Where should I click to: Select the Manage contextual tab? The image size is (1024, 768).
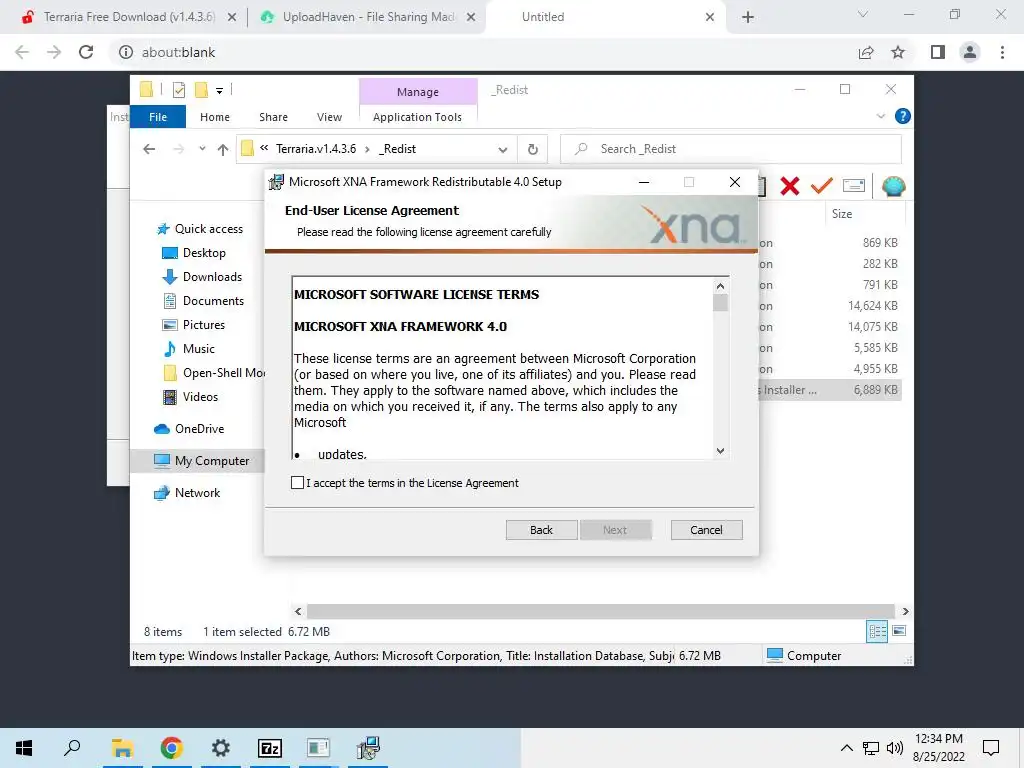click(x=418, y=92)
